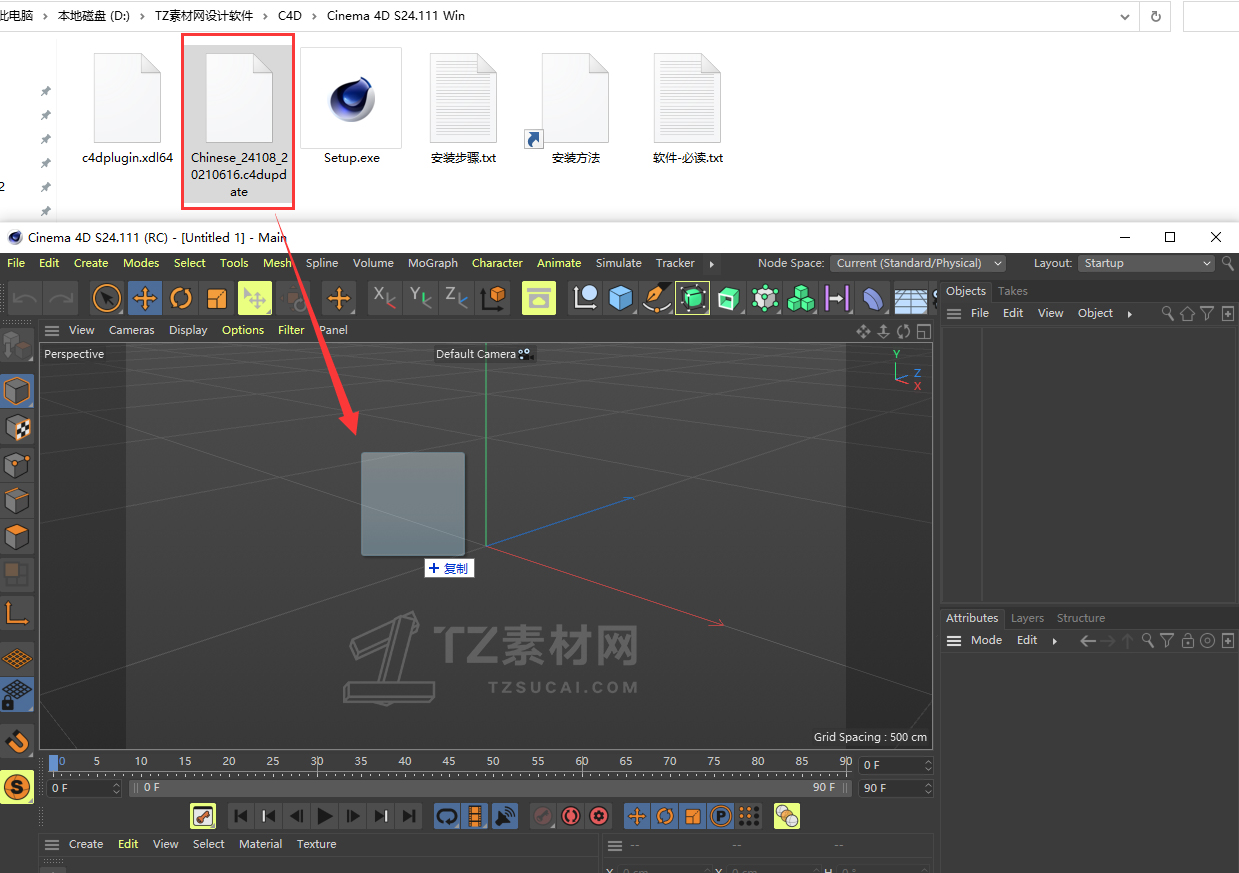Open the Material Manager hamburger menu
Viewport: 1239px width, 873px height.
[52, 844]
